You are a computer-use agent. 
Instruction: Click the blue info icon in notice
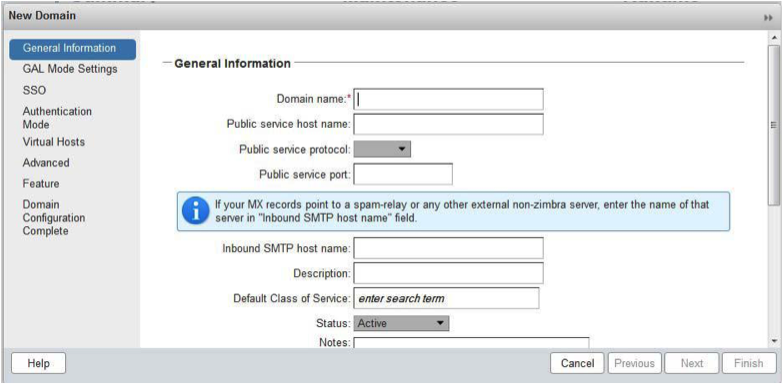pyautogui.click(x=195, y=211)
